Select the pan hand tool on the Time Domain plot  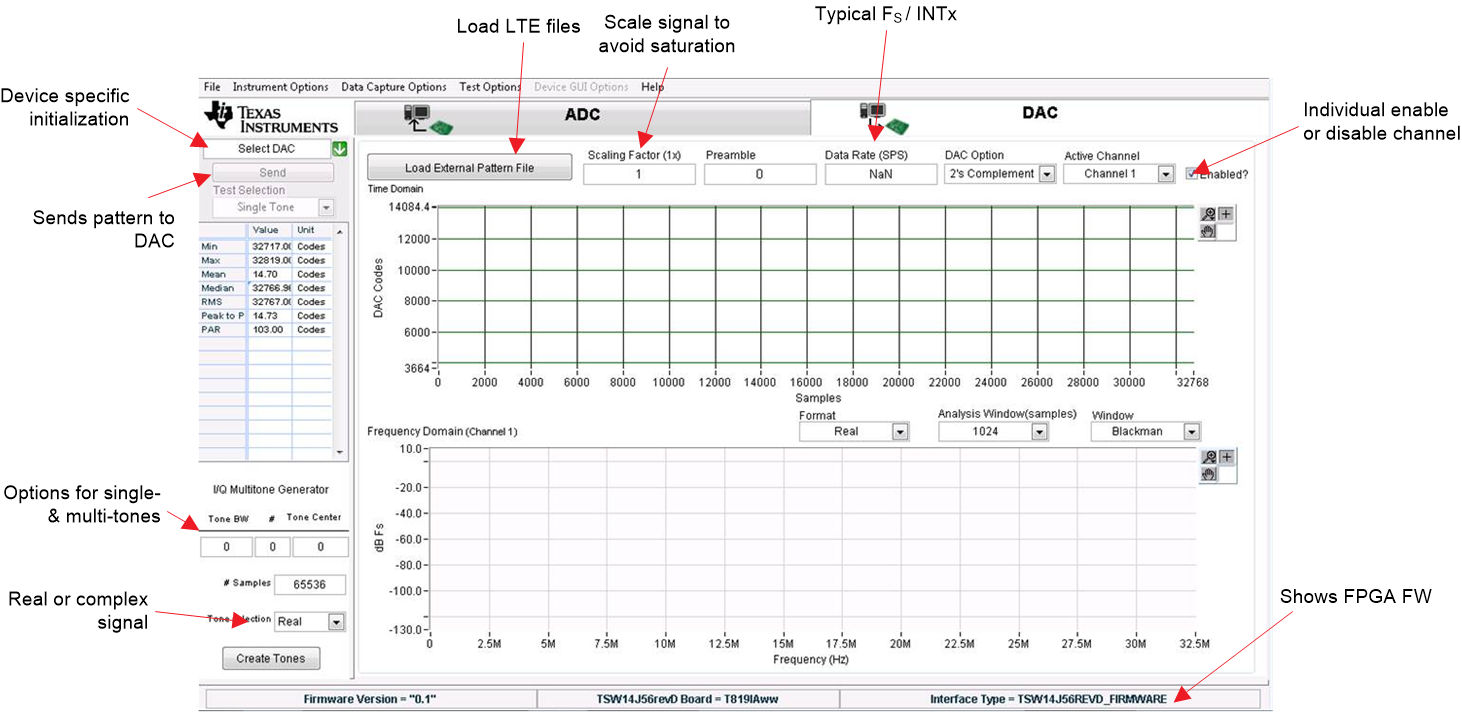1208,231
